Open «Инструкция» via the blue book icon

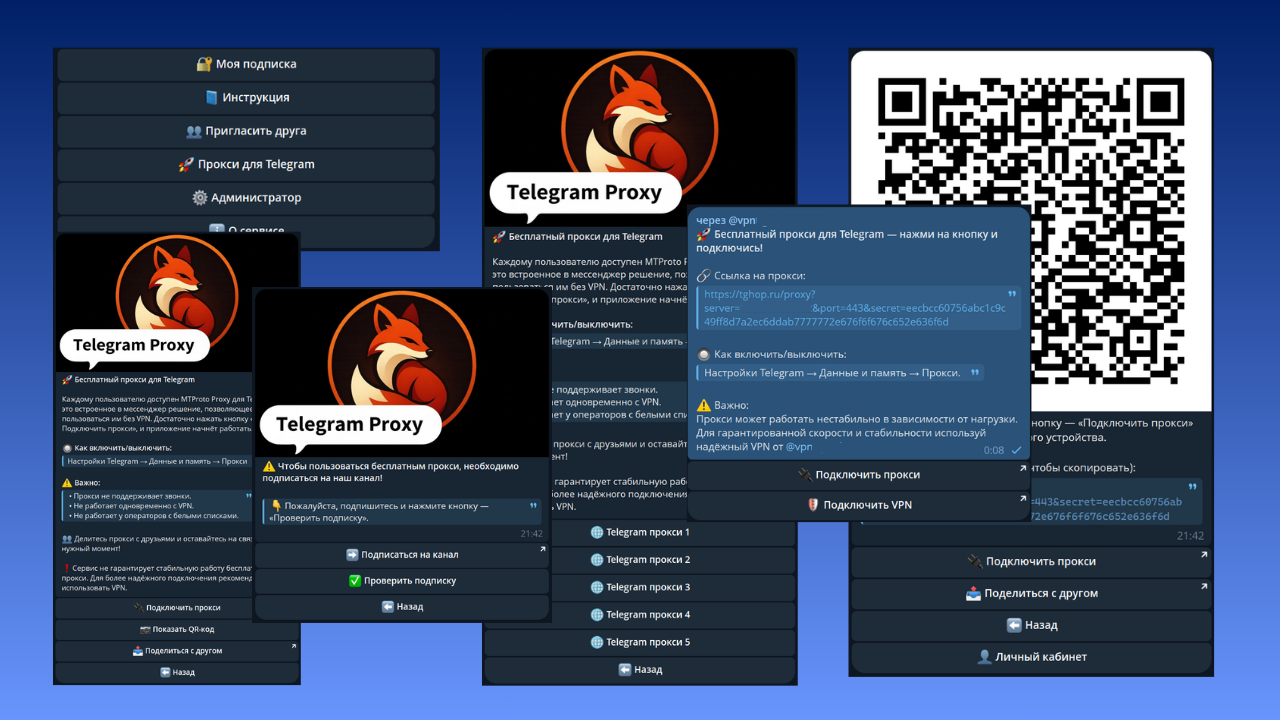pos(211,97)
